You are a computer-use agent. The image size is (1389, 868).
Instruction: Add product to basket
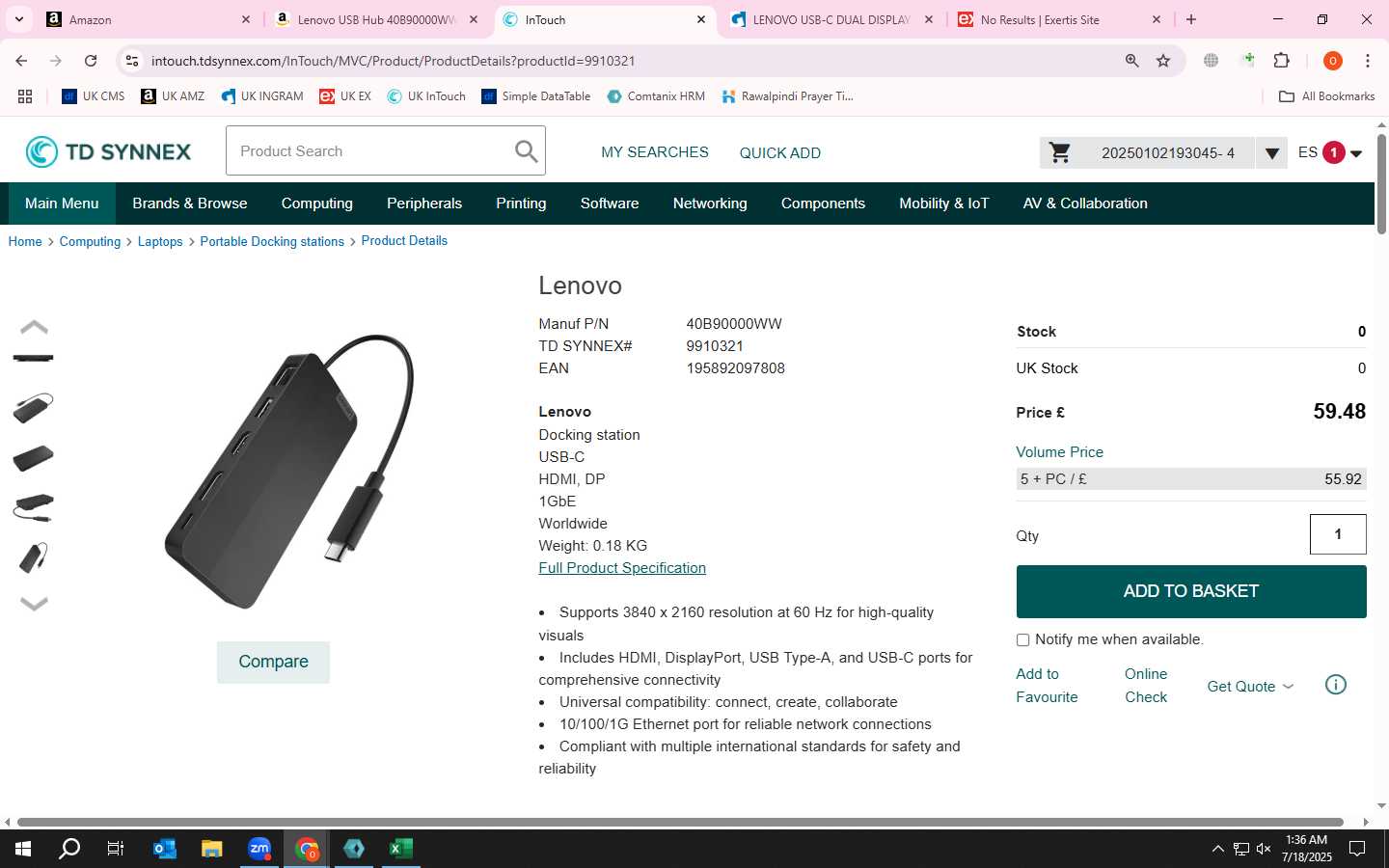1191,591
